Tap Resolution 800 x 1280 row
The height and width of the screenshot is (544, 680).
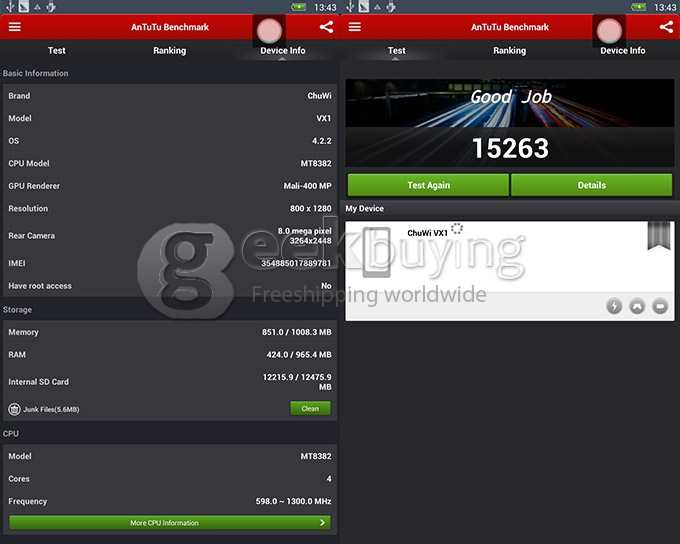pos(170,209)
